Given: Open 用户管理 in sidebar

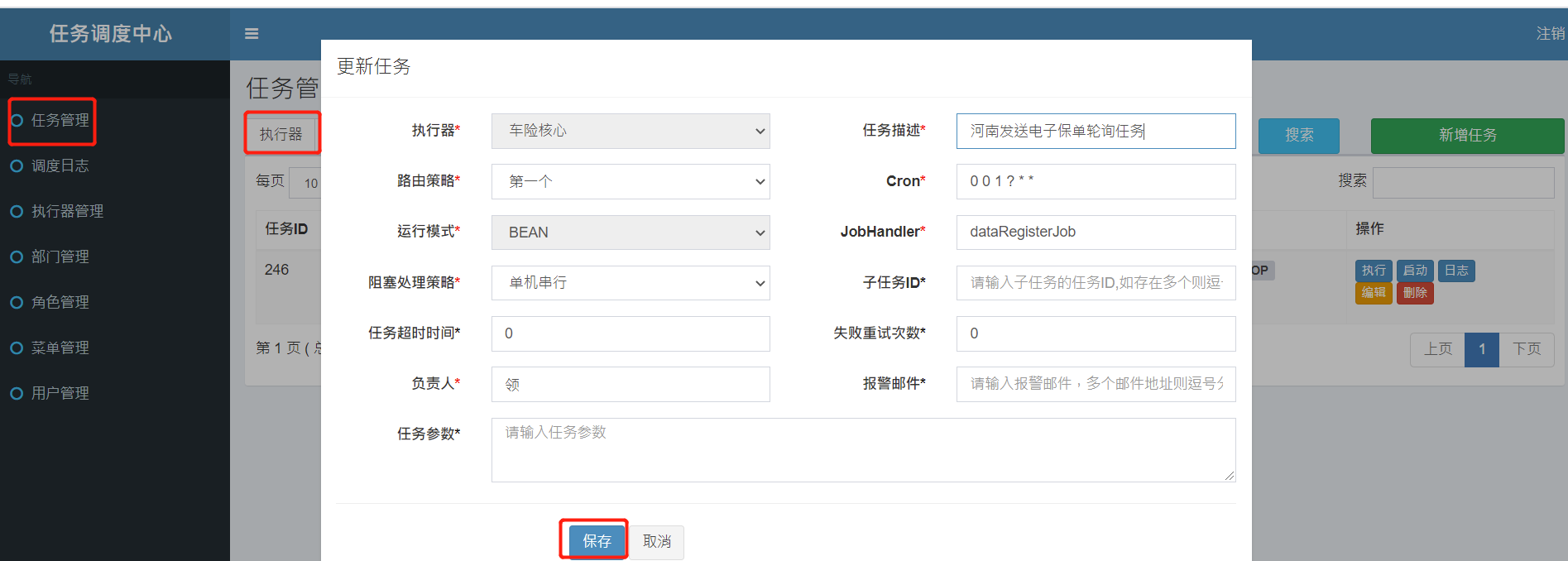Looking at the screenshot, I should click(60, 394).
